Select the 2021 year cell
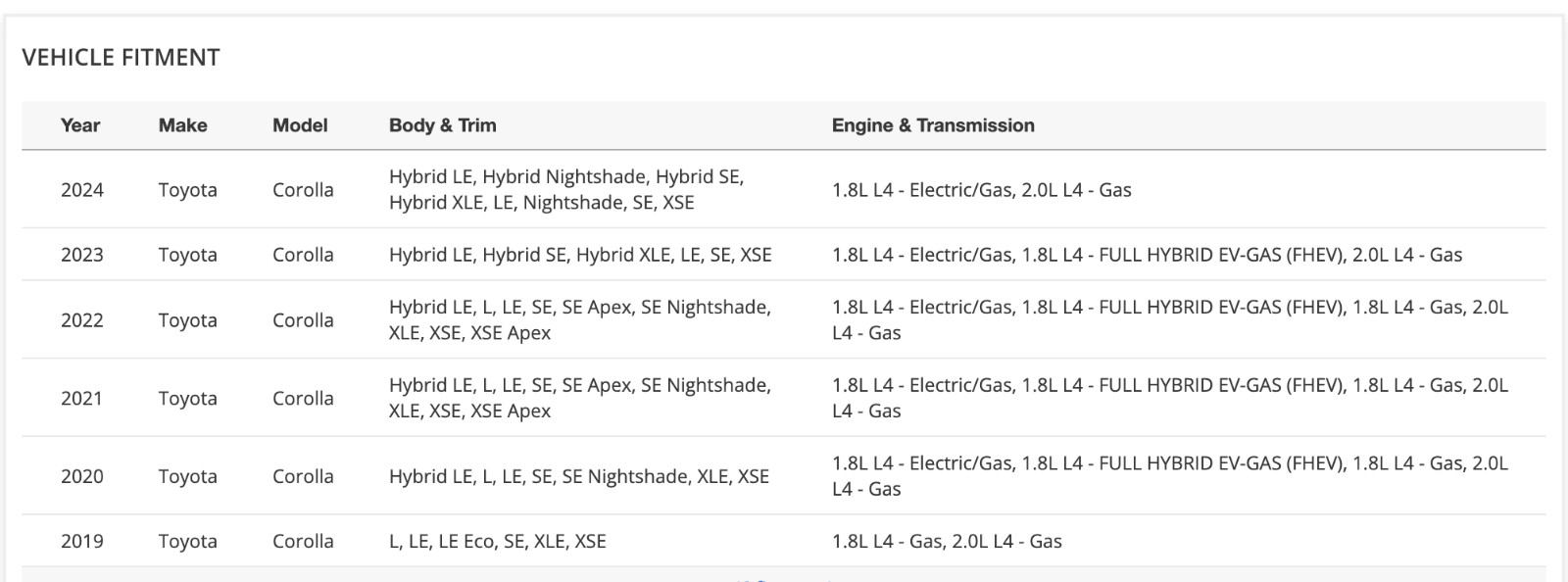 point(82,399)
